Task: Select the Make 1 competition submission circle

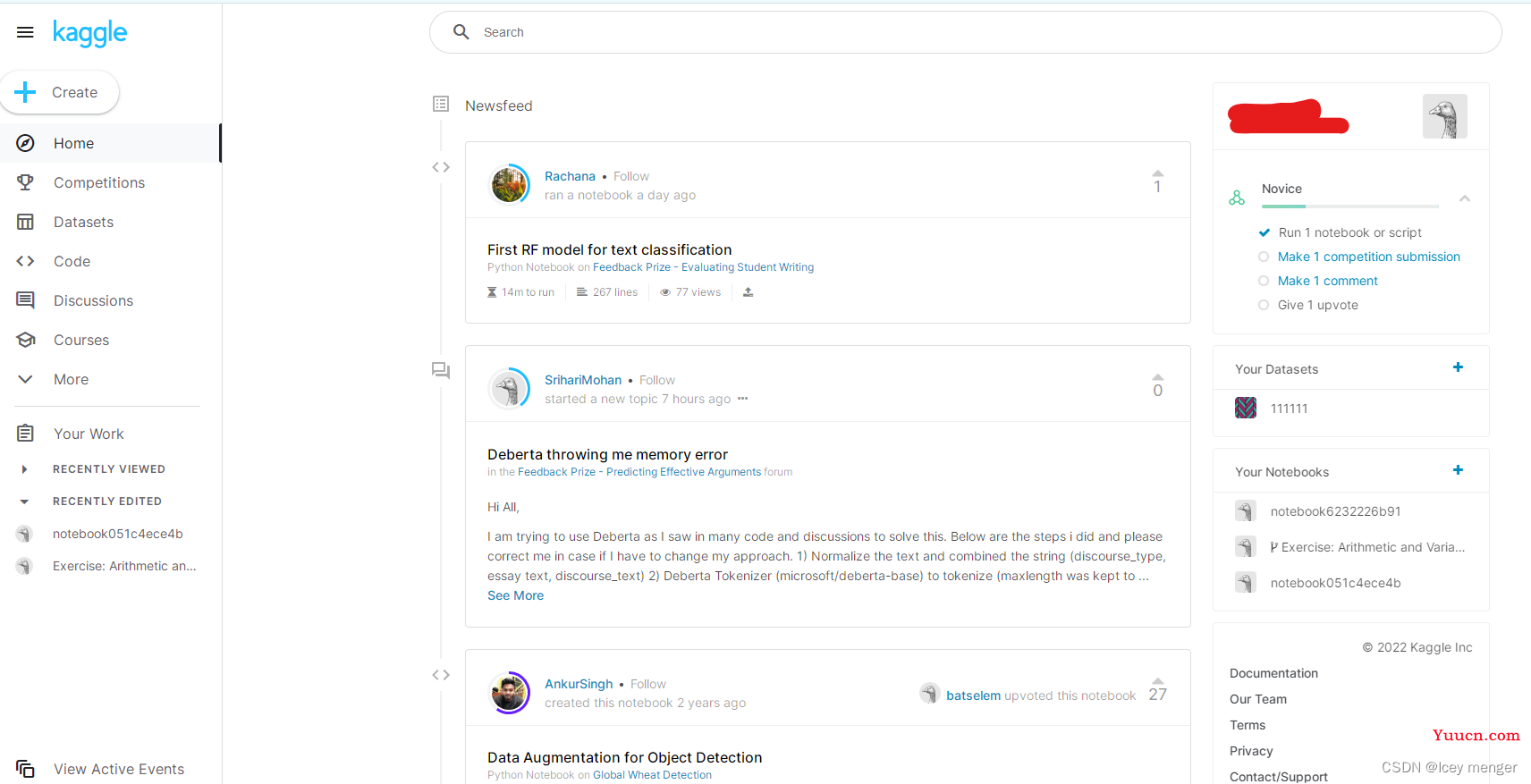Action: [x=1264, y=257]
